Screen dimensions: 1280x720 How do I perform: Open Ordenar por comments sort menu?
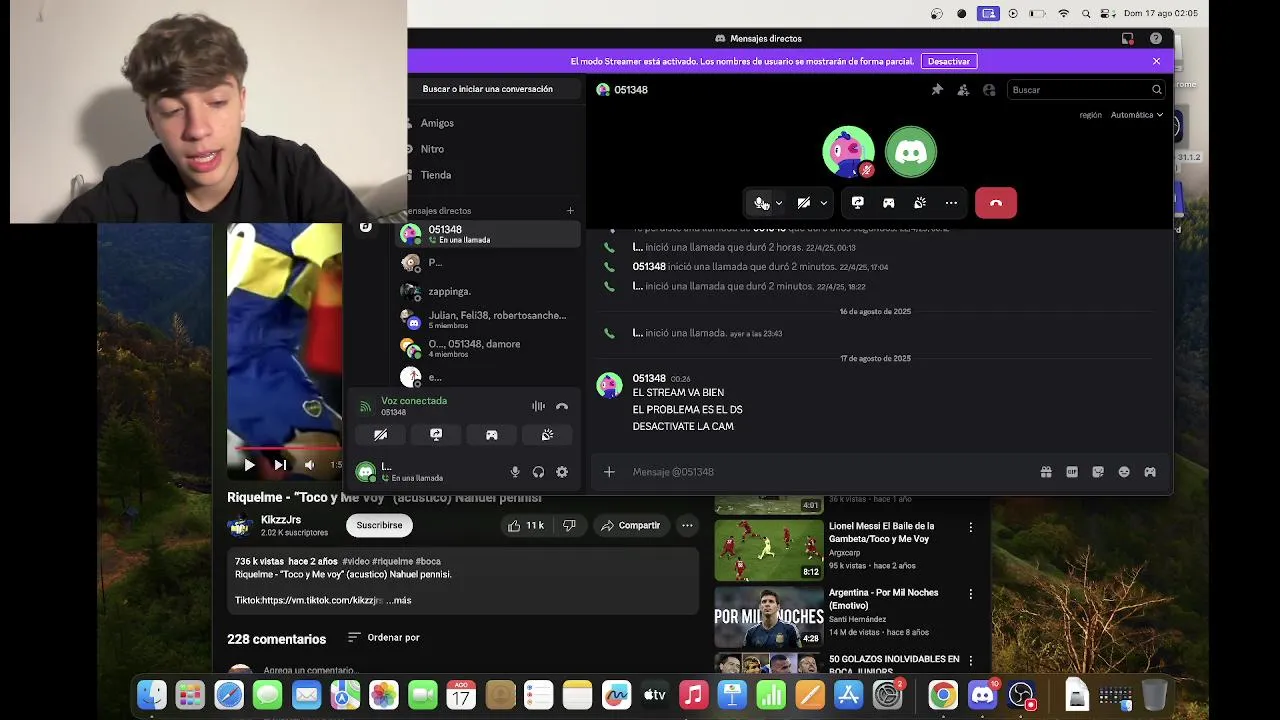[383, 638]
